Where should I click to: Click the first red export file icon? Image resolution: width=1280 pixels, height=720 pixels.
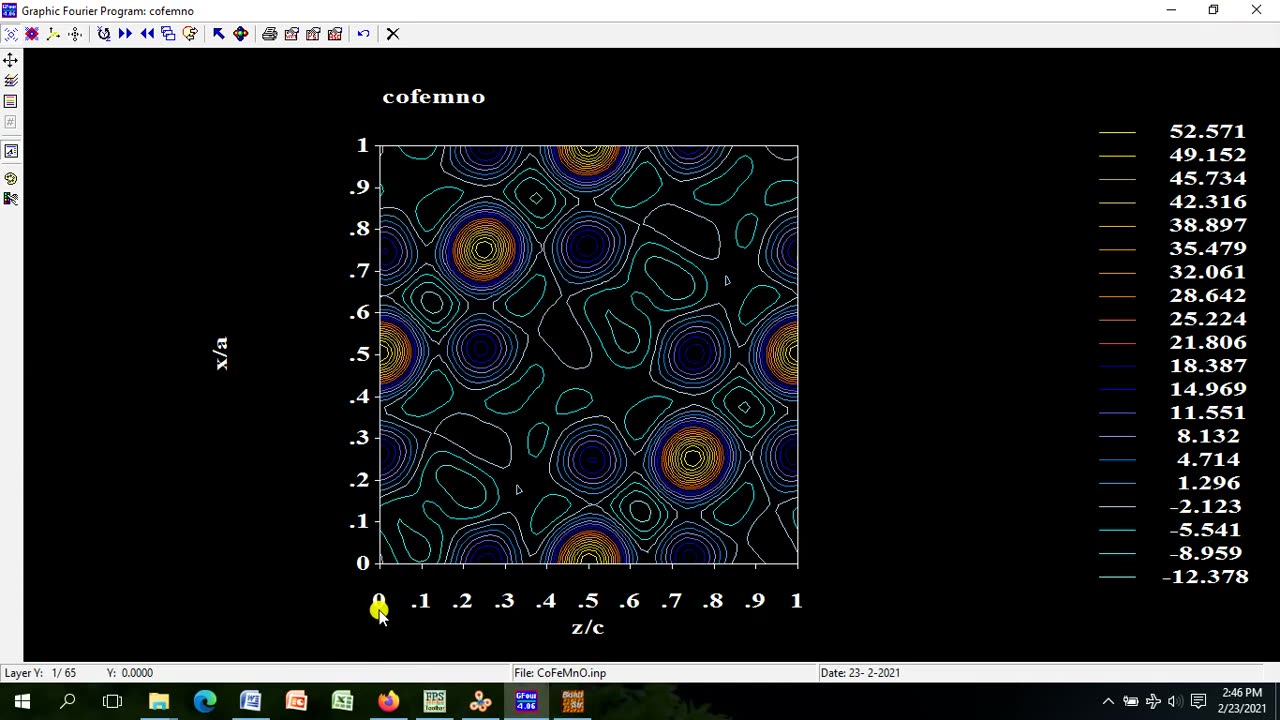[291, 34]
